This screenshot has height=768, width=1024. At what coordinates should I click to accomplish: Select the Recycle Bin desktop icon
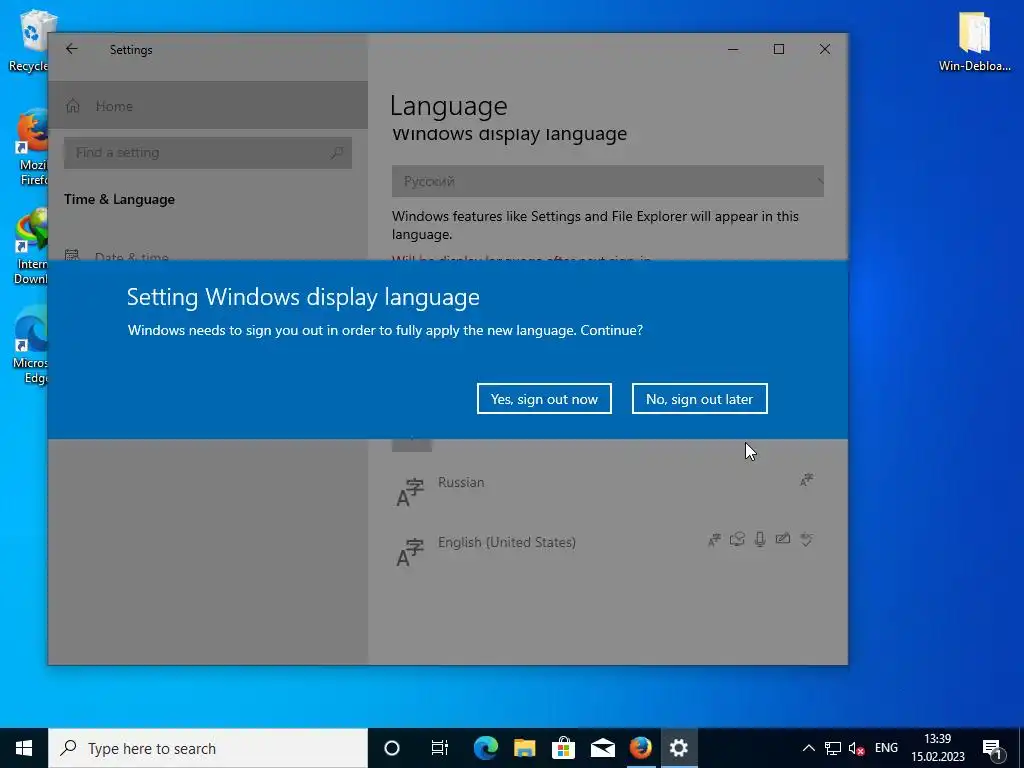point(29,40)
